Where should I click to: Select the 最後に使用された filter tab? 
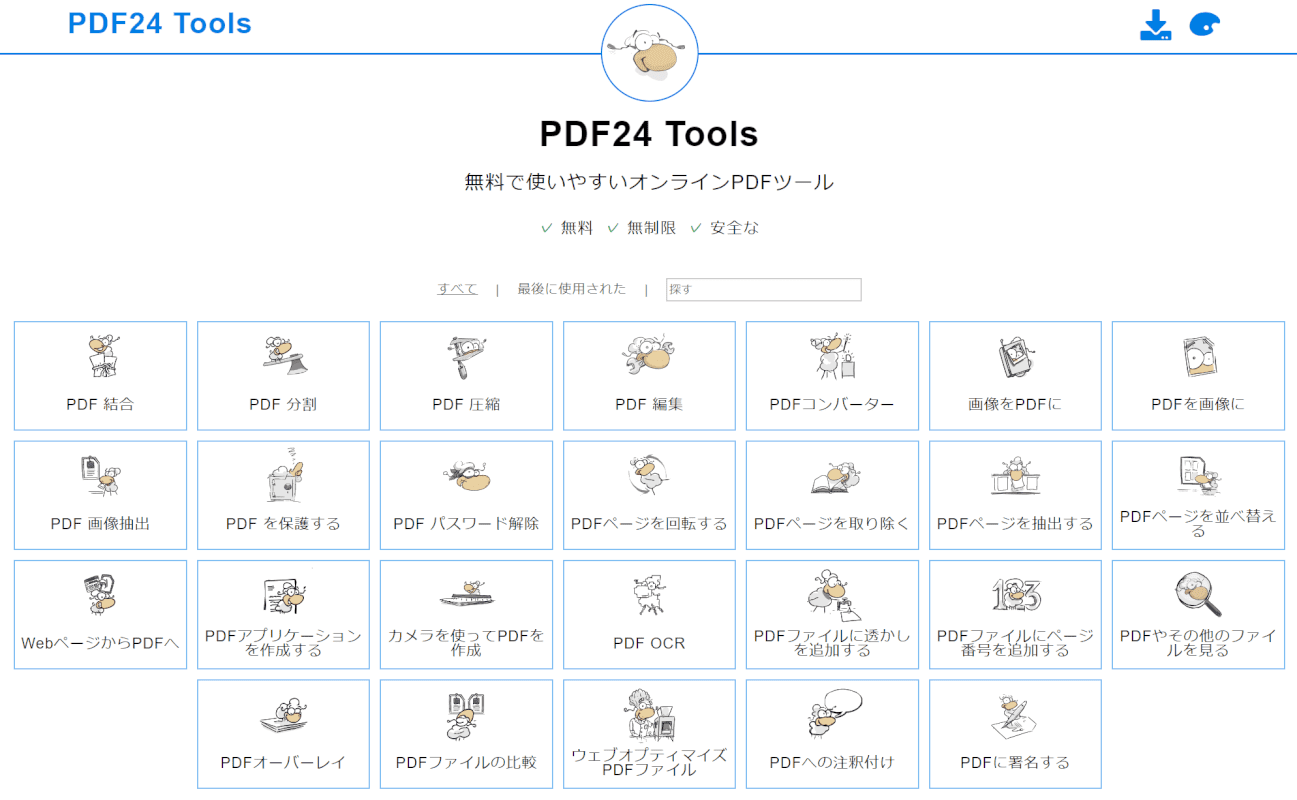(x=572, y=289)
